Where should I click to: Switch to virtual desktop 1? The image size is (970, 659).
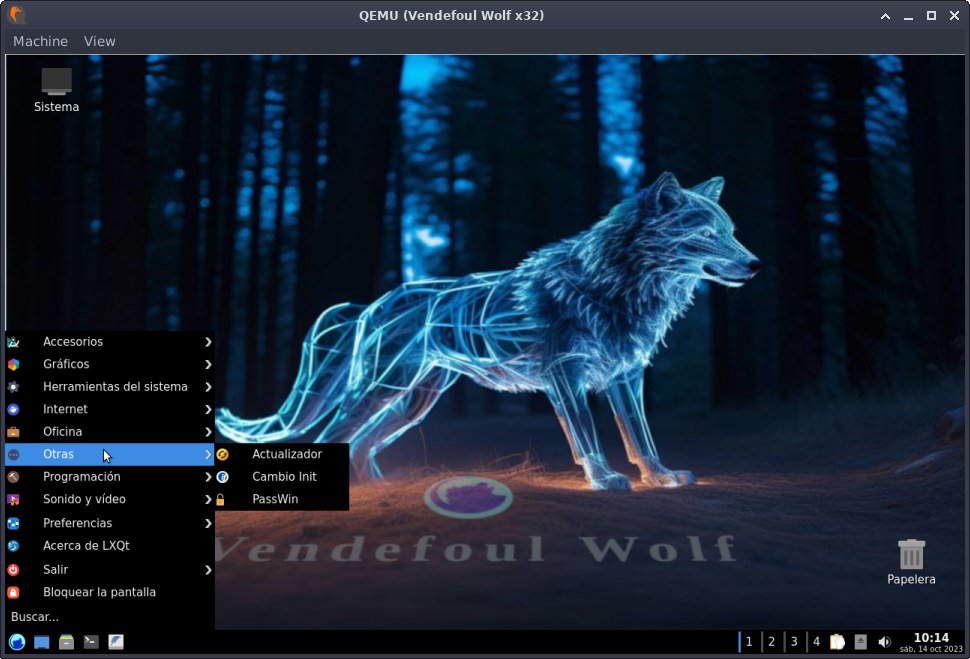[749, 642]
